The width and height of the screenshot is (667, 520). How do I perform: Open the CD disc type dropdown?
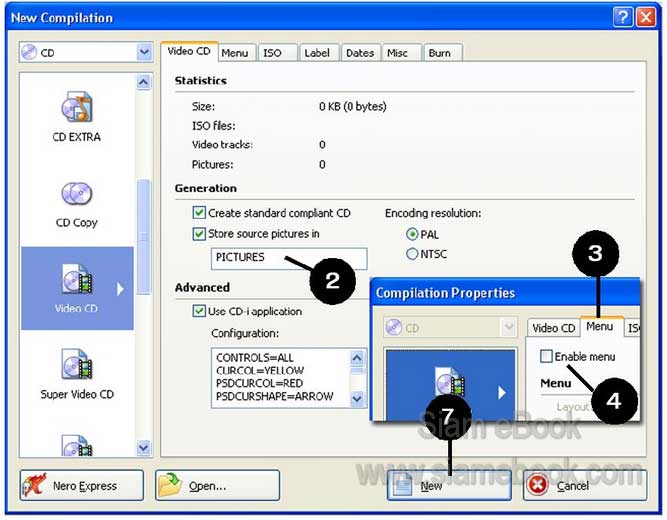[144, 52]
